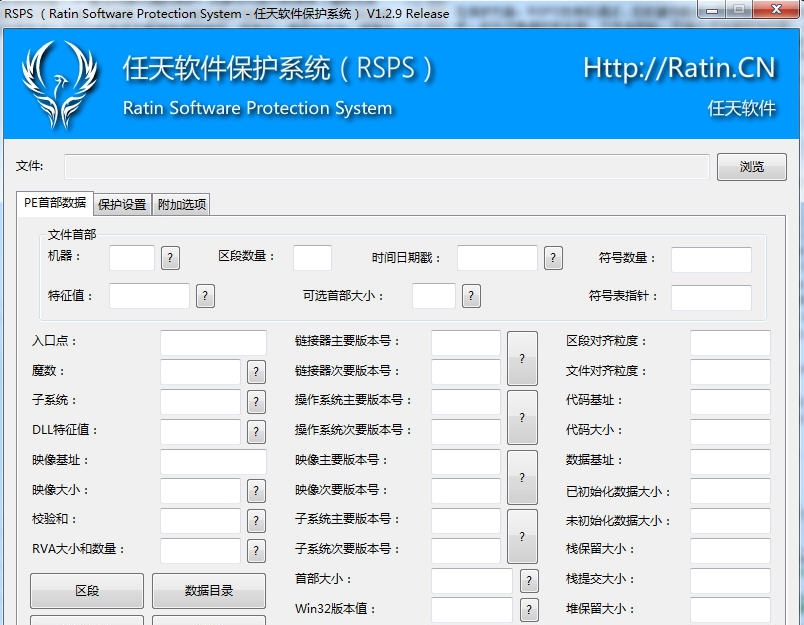Image resolution: width=804 pixels, height=625 pixels.
Task: Click the ? button for 链接器 version numbers
Action: (521, 358)
